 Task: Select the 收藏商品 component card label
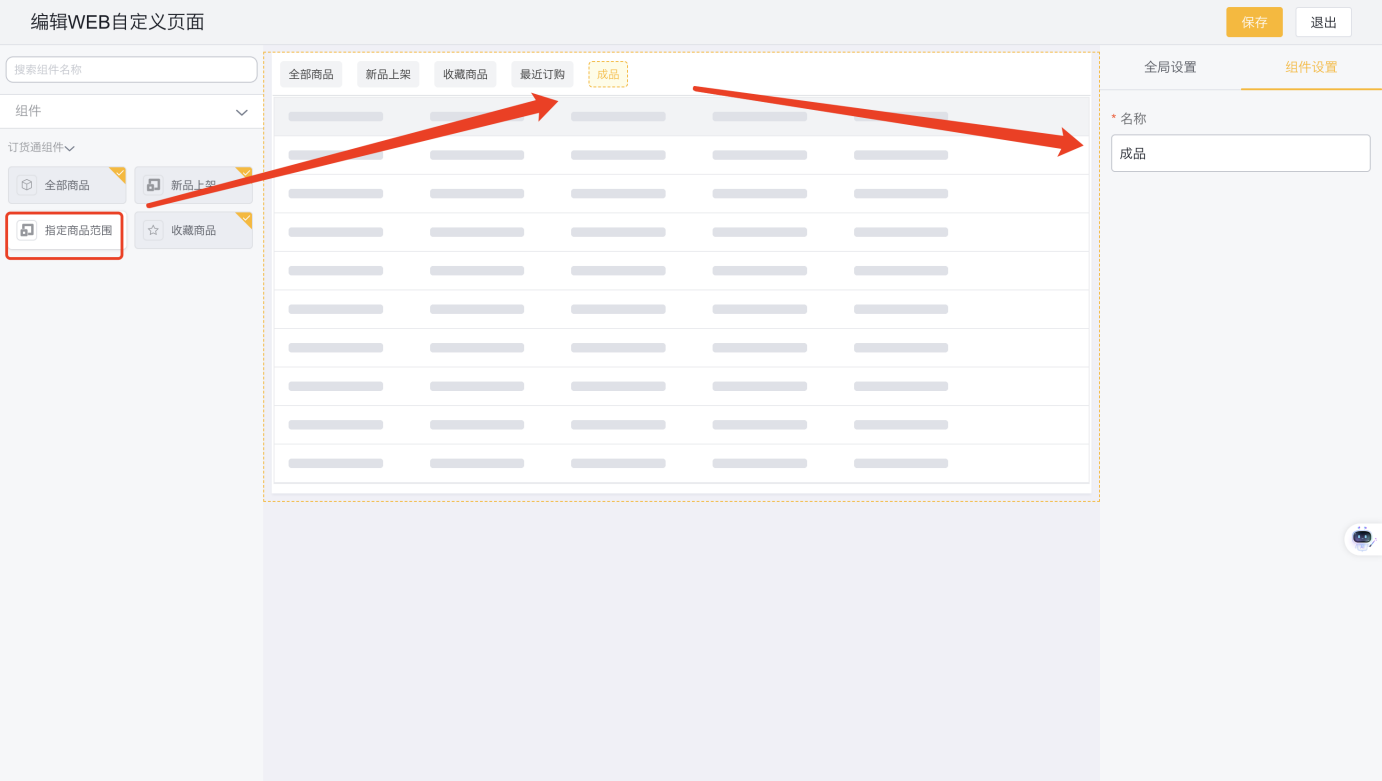click(193, 230)
